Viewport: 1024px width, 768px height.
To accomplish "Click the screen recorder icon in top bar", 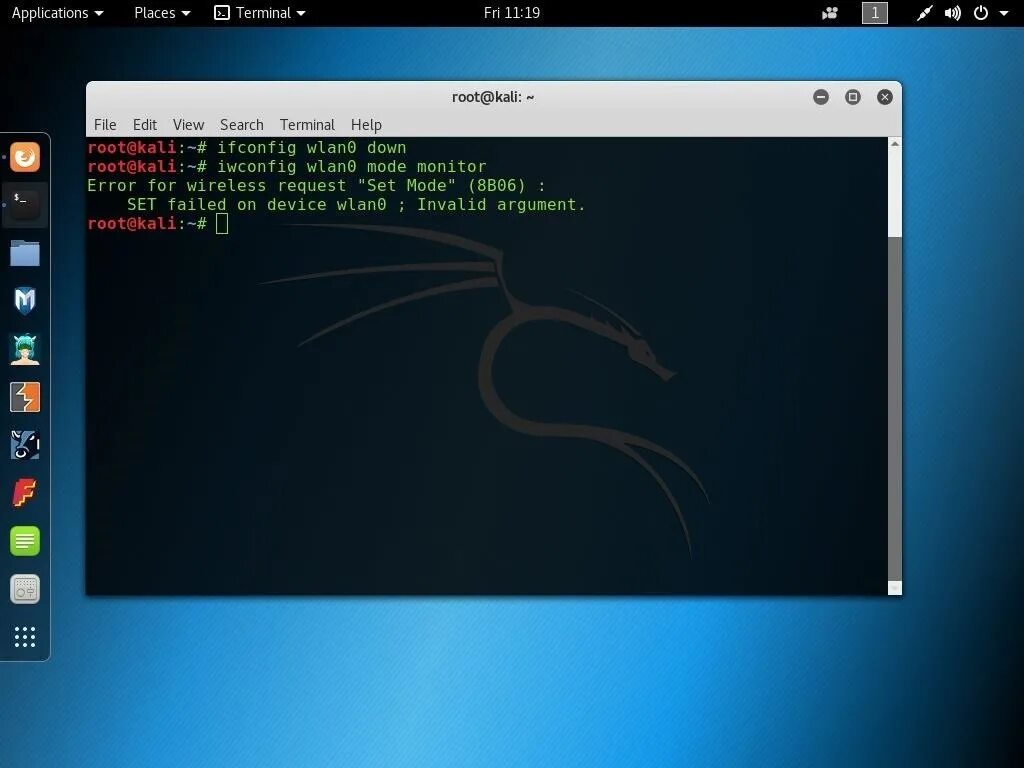I will (x=830, y=13).
